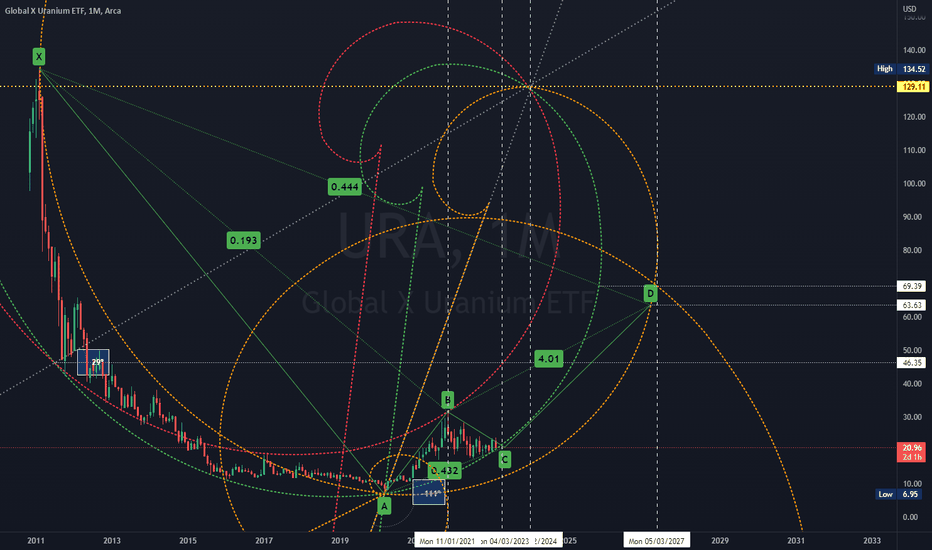Click the 2029 year on the time axis

[720, 540]
